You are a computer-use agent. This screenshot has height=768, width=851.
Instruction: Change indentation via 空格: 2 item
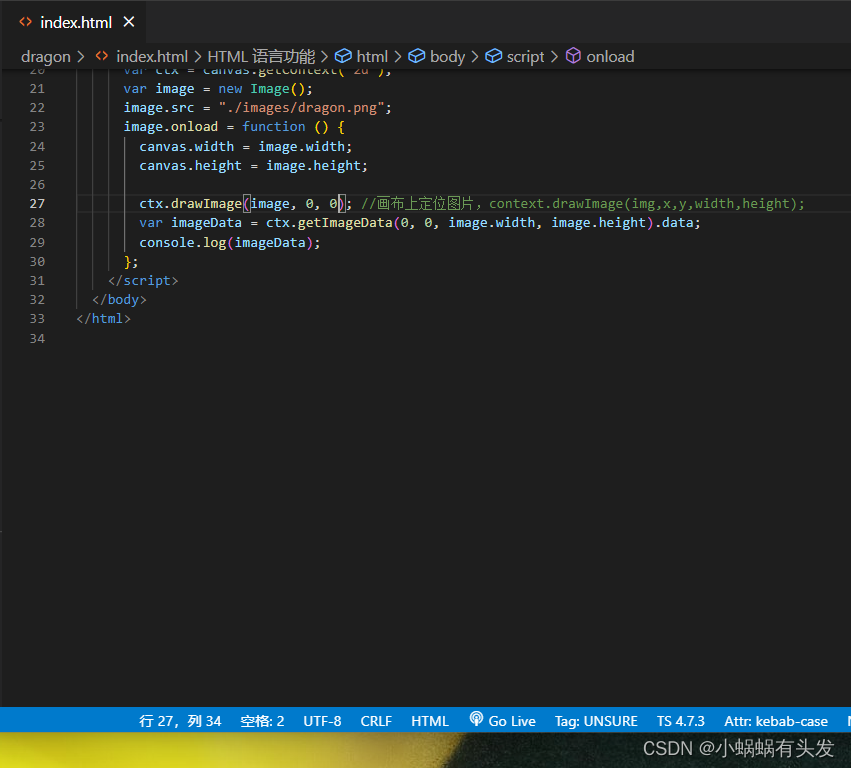coord(262,720)
